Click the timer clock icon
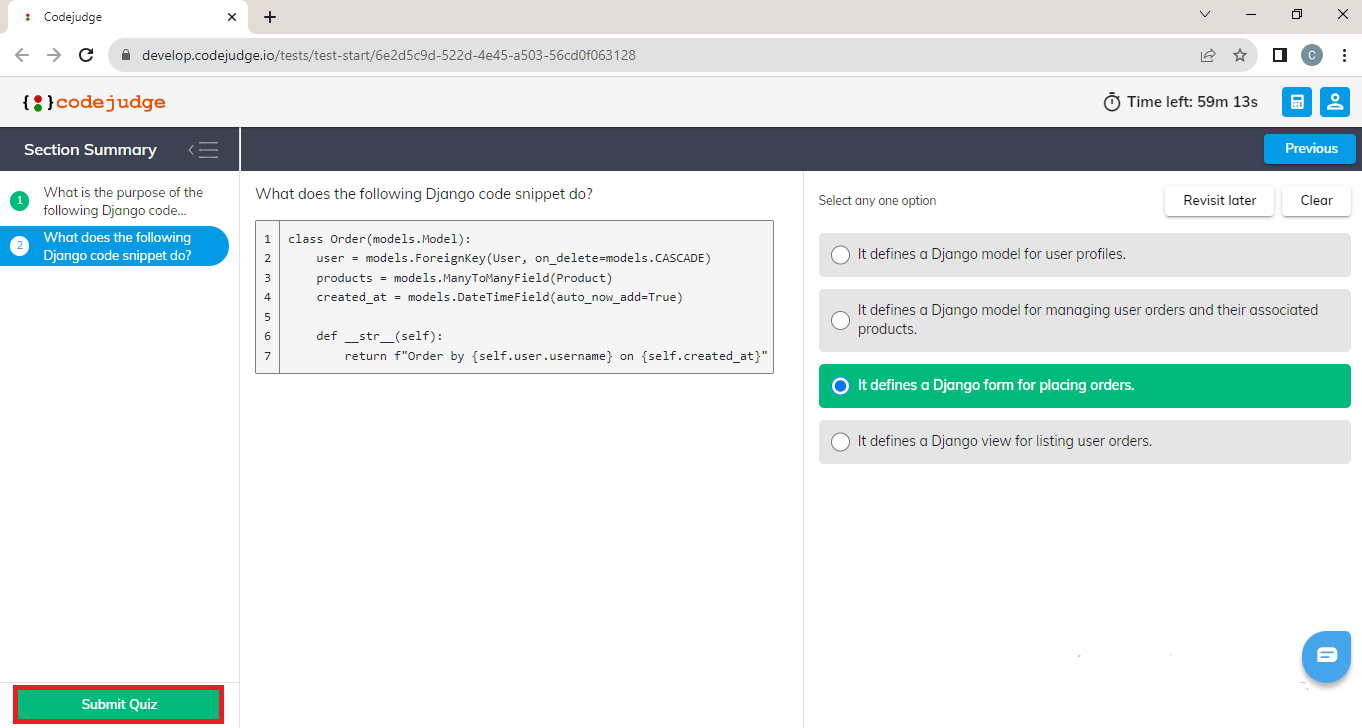The height and width of the screenshot is (728, 1362). (1112, 102)
